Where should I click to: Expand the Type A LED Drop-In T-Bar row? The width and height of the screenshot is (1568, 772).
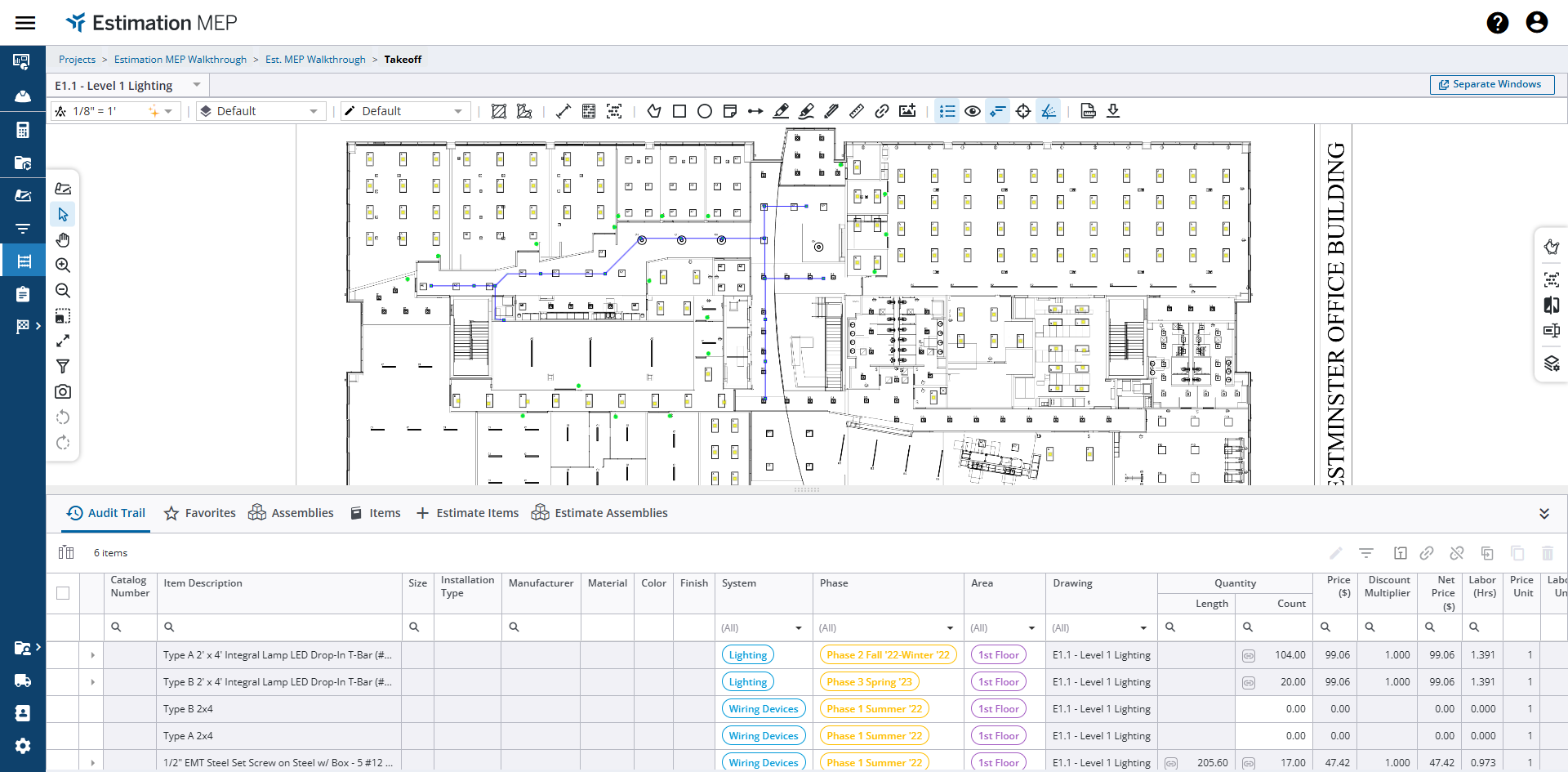[x=91, y=654]
